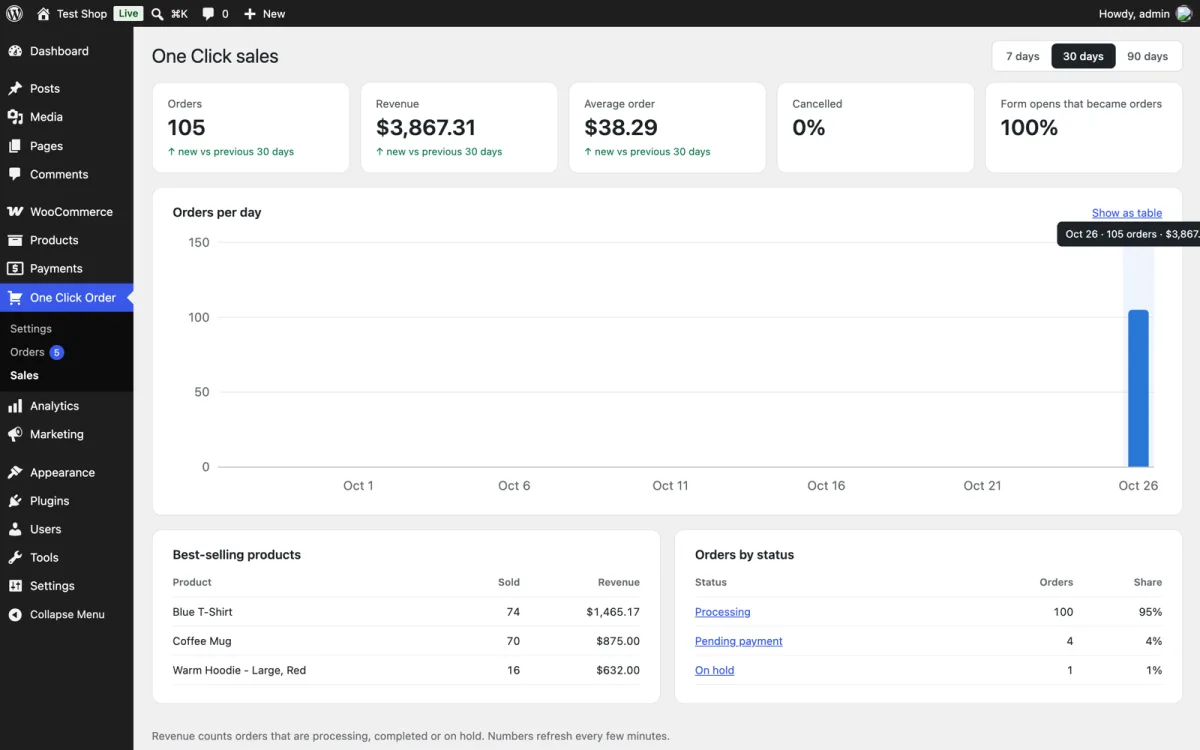Click the Collapse Menu label
This screenshot has height=750, width=1200.
[67, 615]
